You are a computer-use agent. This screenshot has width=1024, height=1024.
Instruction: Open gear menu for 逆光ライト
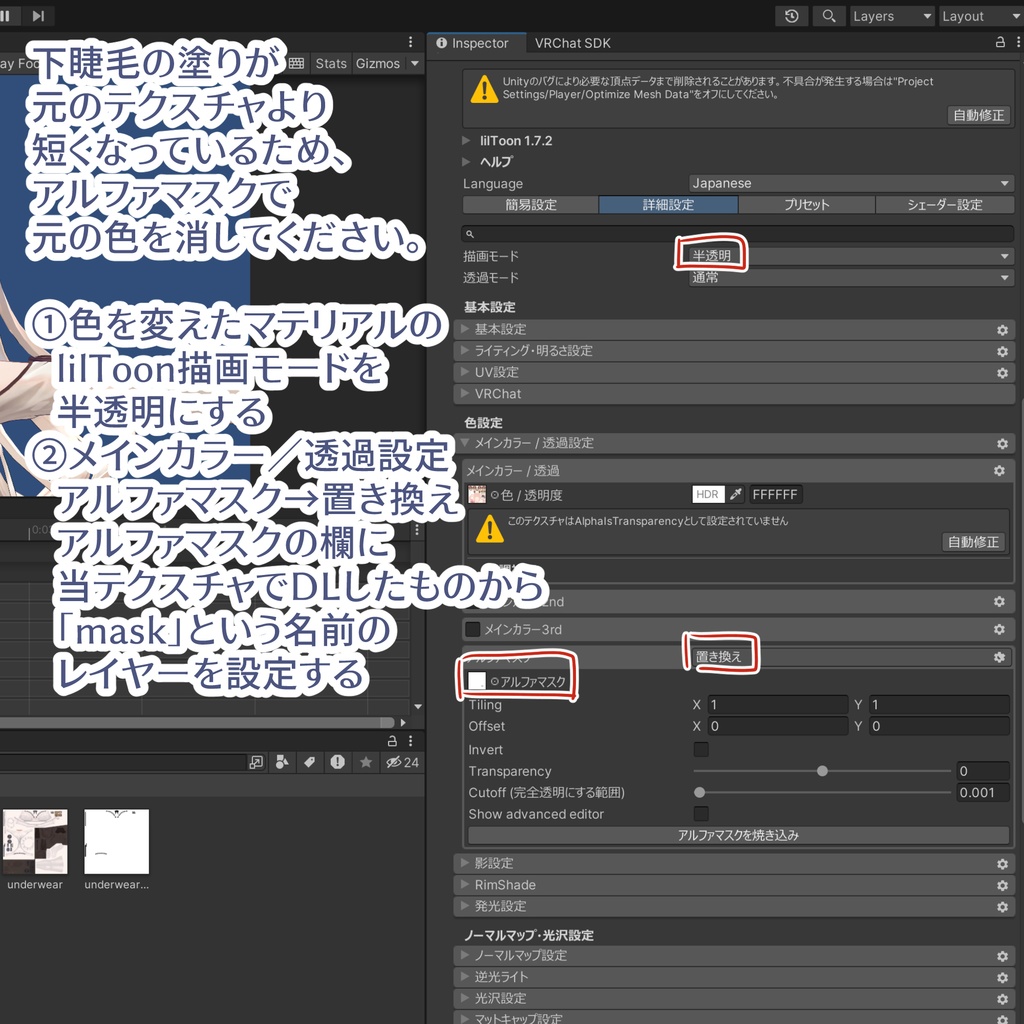click(1002, 978)
